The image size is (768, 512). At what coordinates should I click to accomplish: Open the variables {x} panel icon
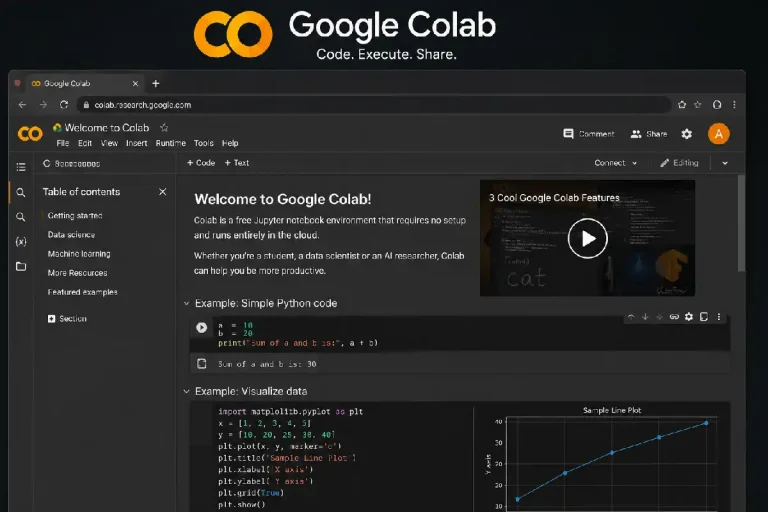[x=21, y=242]
